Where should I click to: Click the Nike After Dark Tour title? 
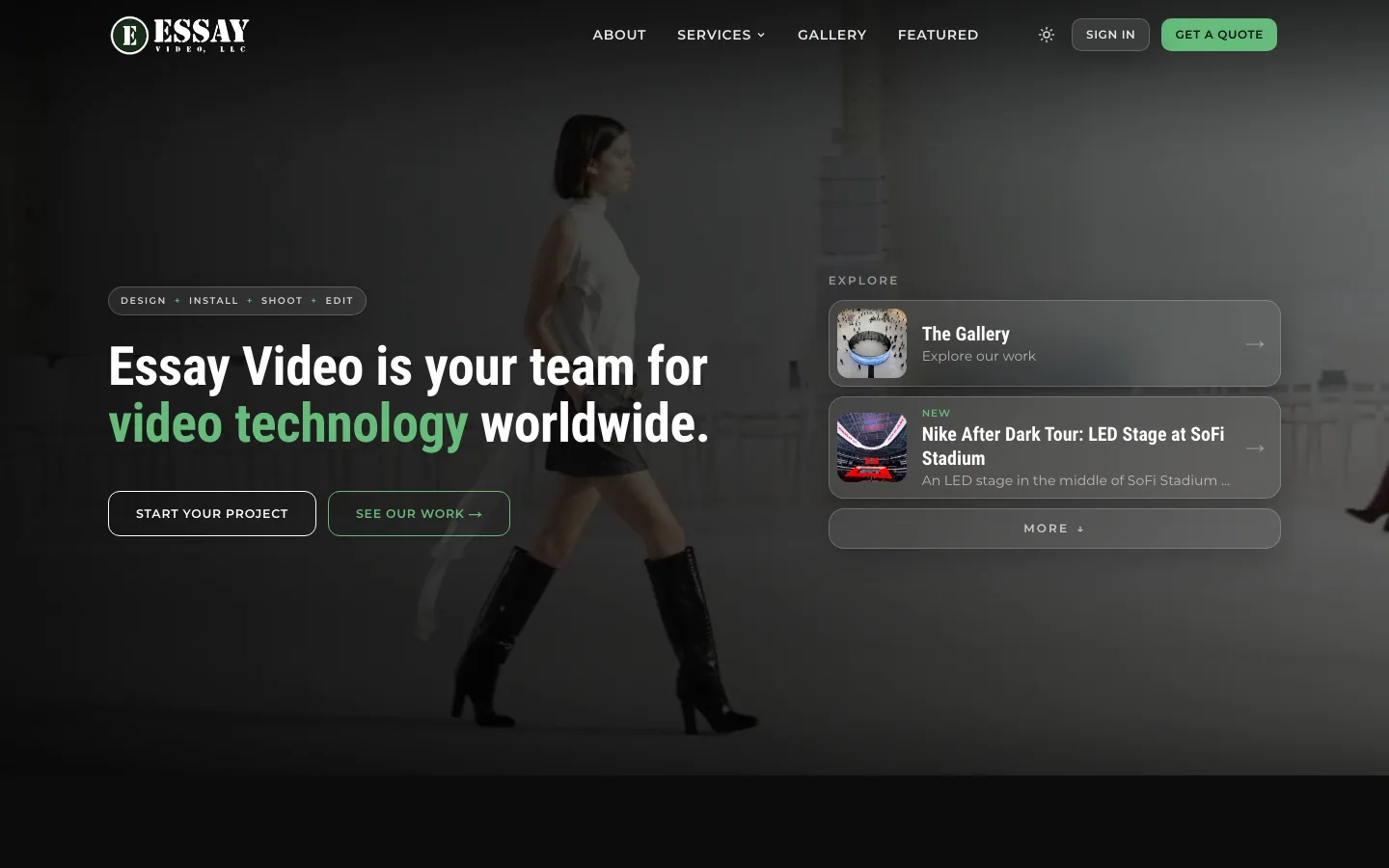pyautogui.click(x=1074, y=447)
